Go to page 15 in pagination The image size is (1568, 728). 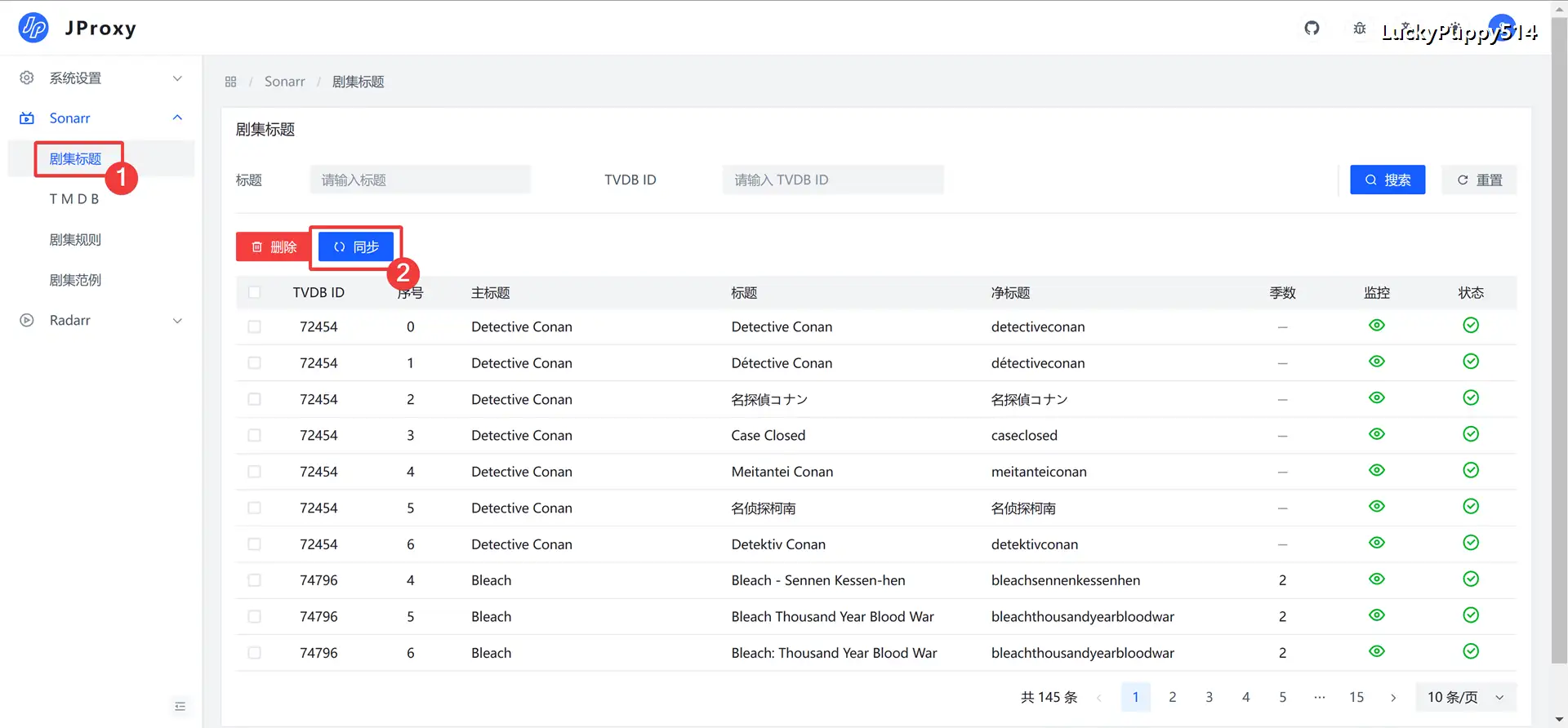pos(1356,697)
